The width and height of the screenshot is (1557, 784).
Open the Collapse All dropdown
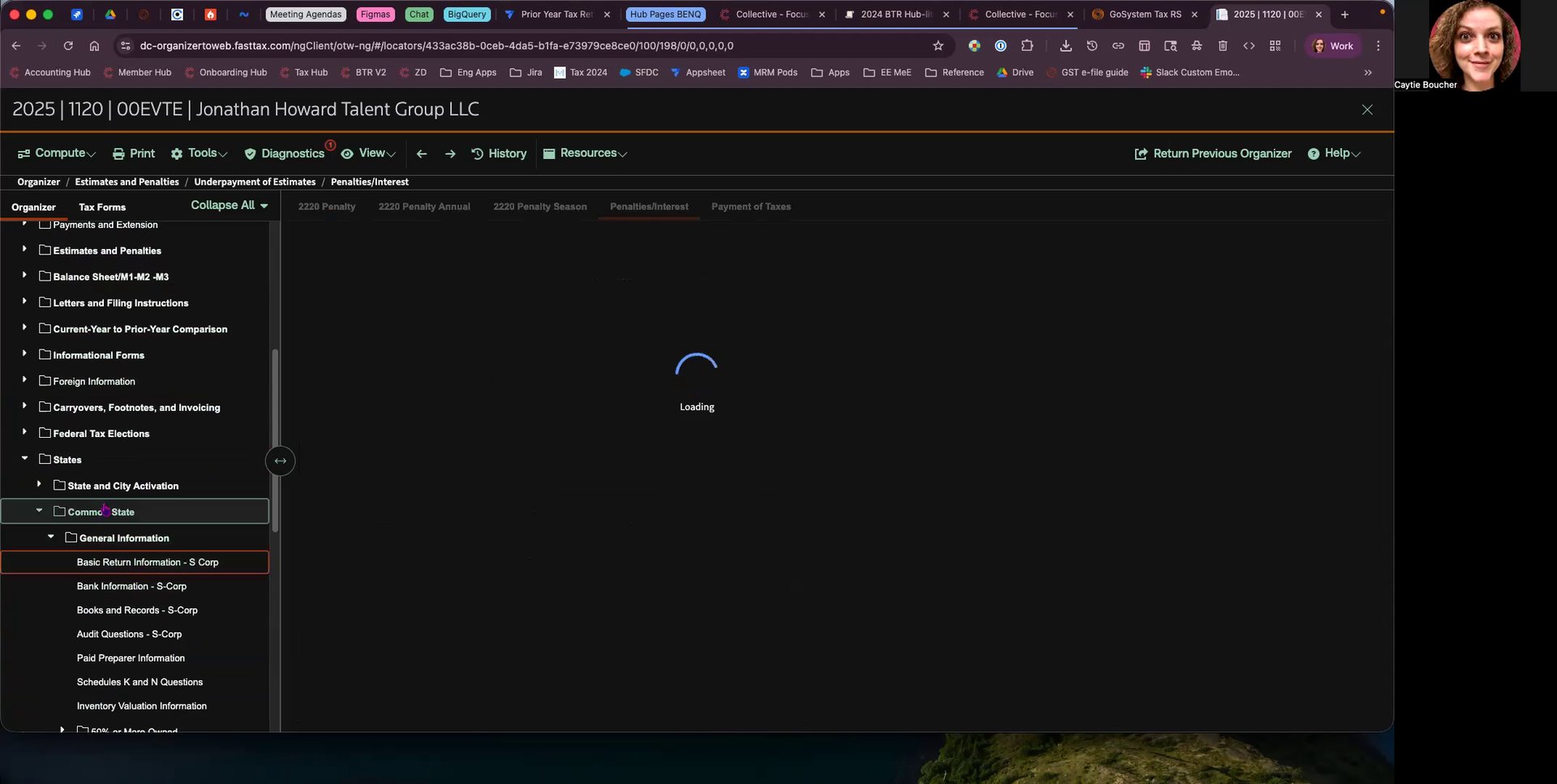click(x=229, y=206)
